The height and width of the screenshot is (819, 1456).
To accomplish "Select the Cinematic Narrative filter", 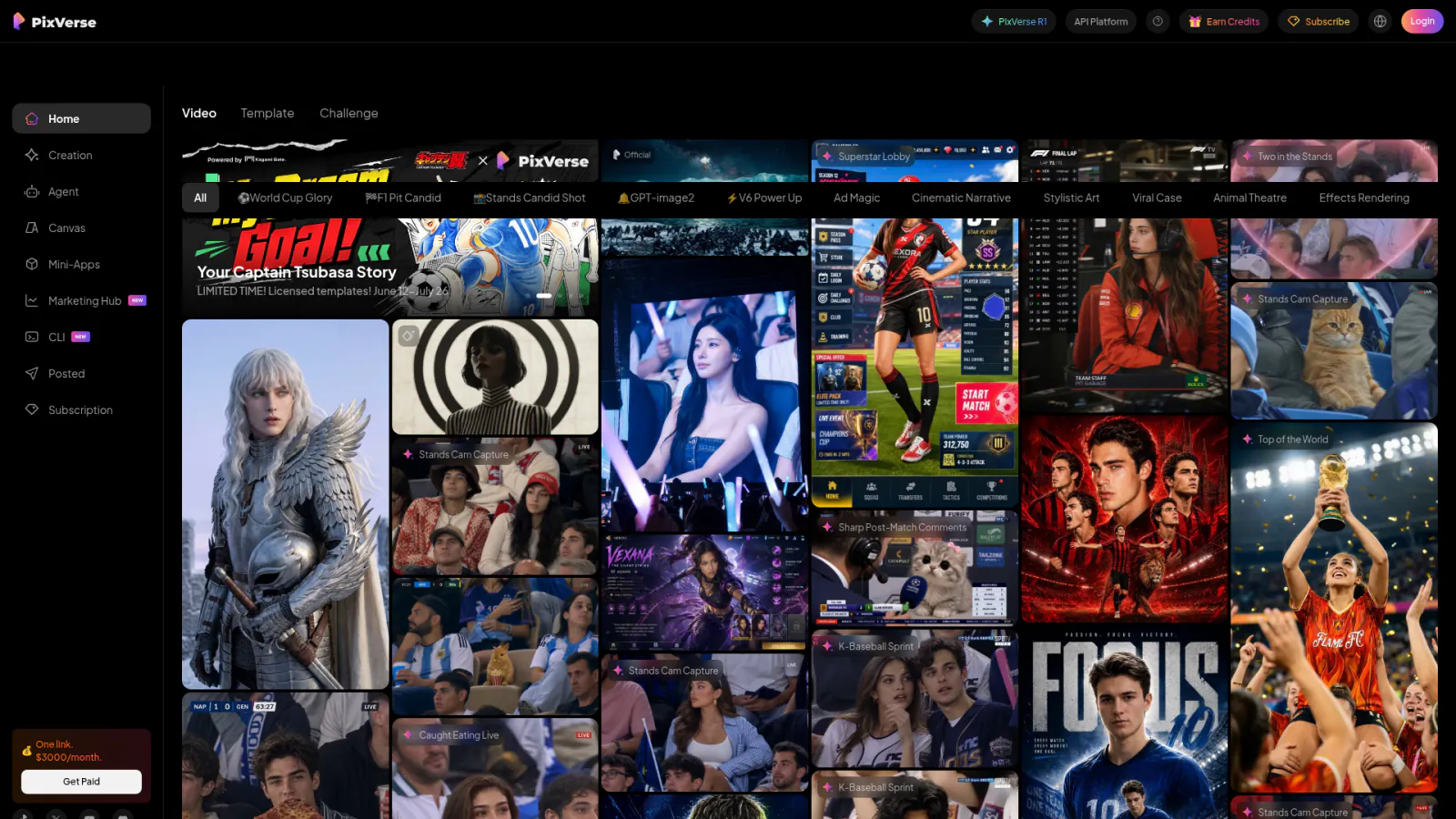I will click(961, 197).
